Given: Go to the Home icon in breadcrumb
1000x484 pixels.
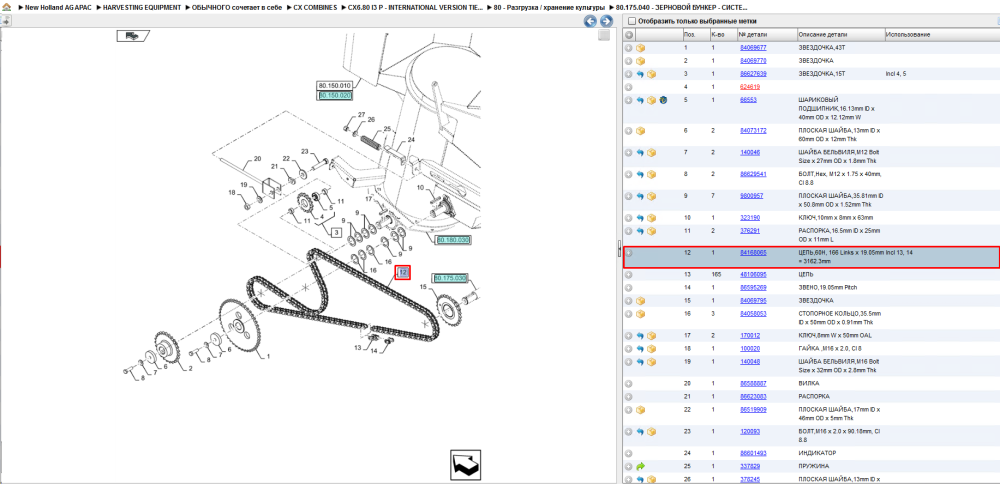Looking at the screenshot, I should point(6,8).
